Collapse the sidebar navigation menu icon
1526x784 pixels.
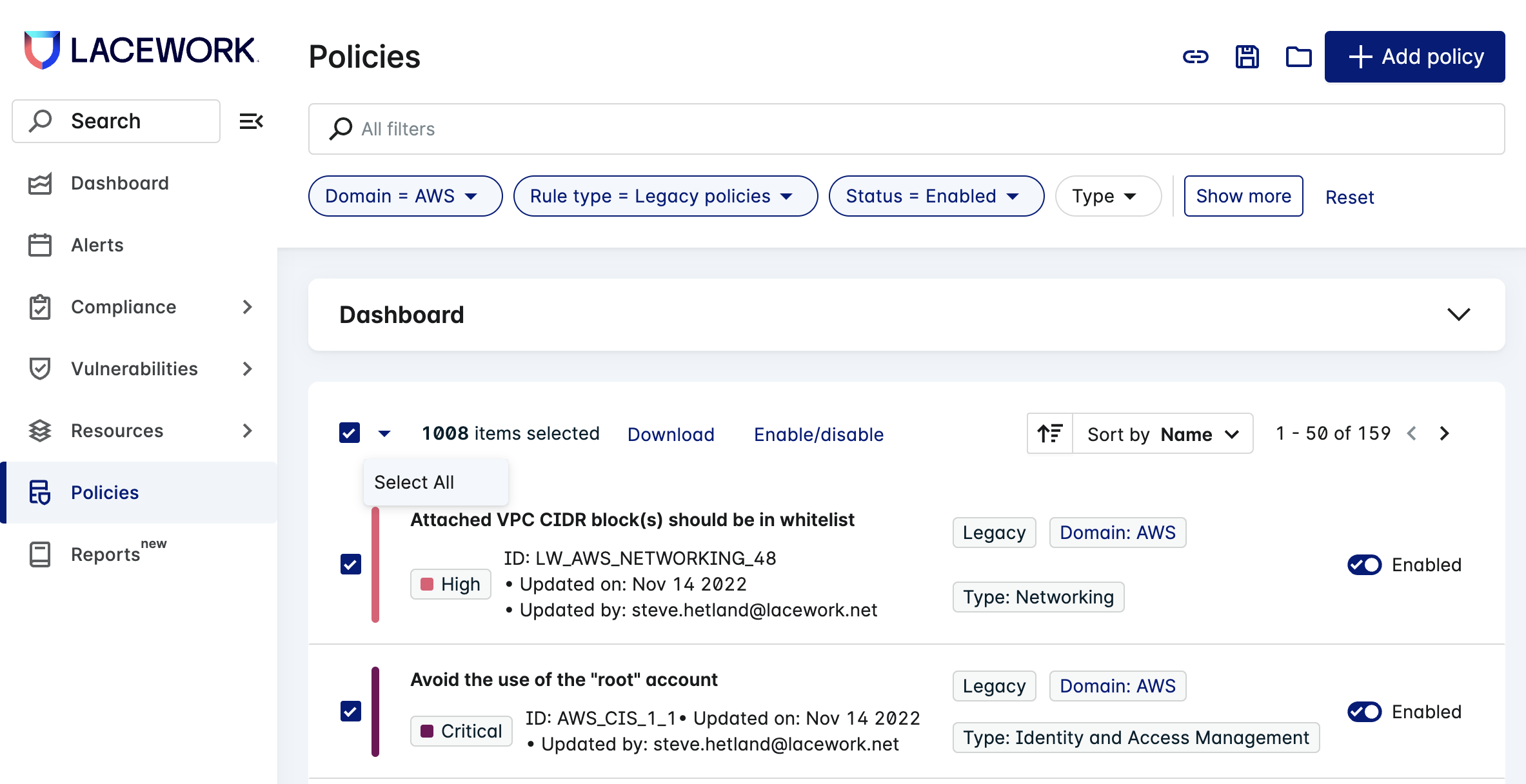pos(251,121)
